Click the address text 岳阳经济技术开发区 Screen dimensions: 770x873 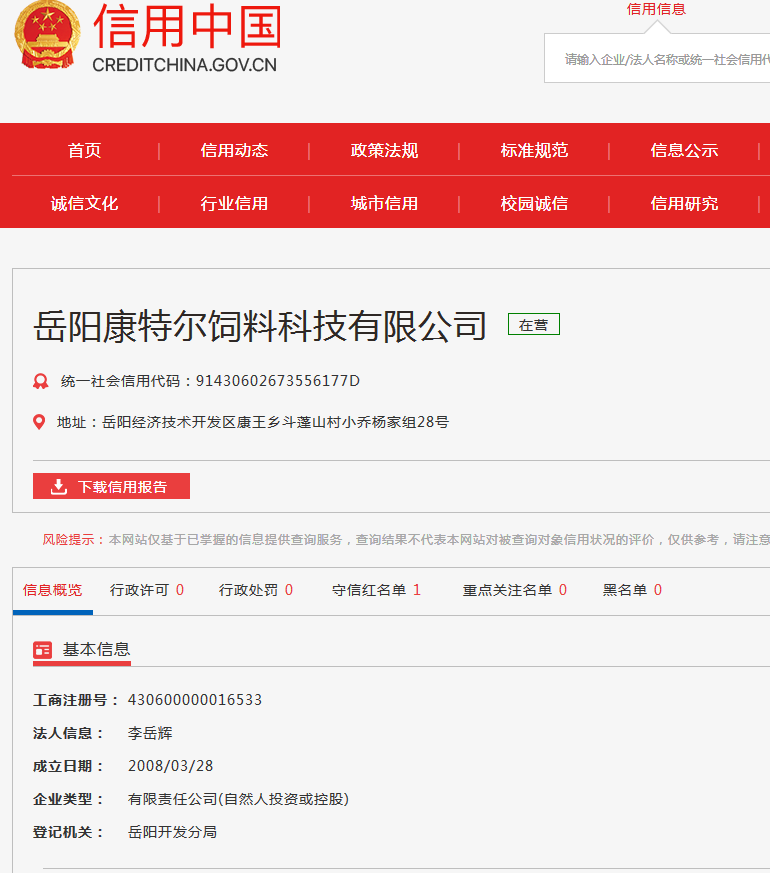pos(169,423)
